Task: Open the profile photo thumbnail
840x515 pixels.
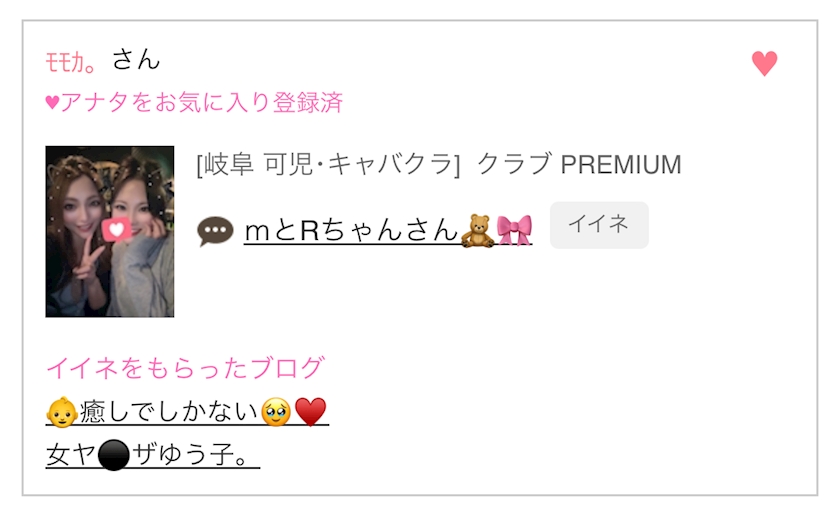Action: (x=110, y=232)
